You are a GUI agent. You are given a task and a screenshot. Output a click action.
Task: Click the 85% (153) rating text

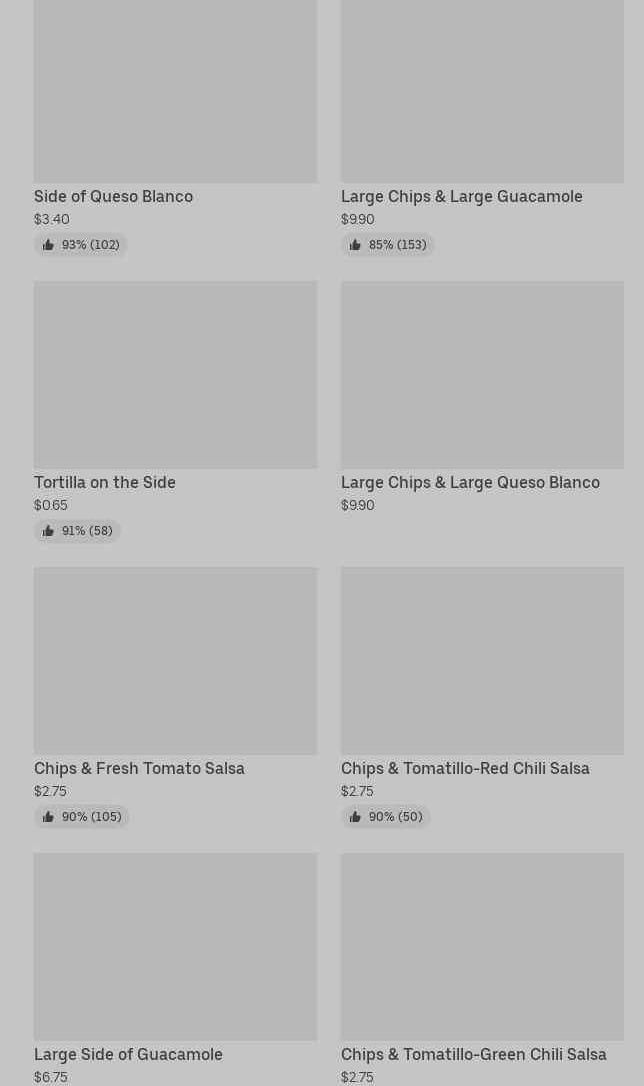point(397,245)
